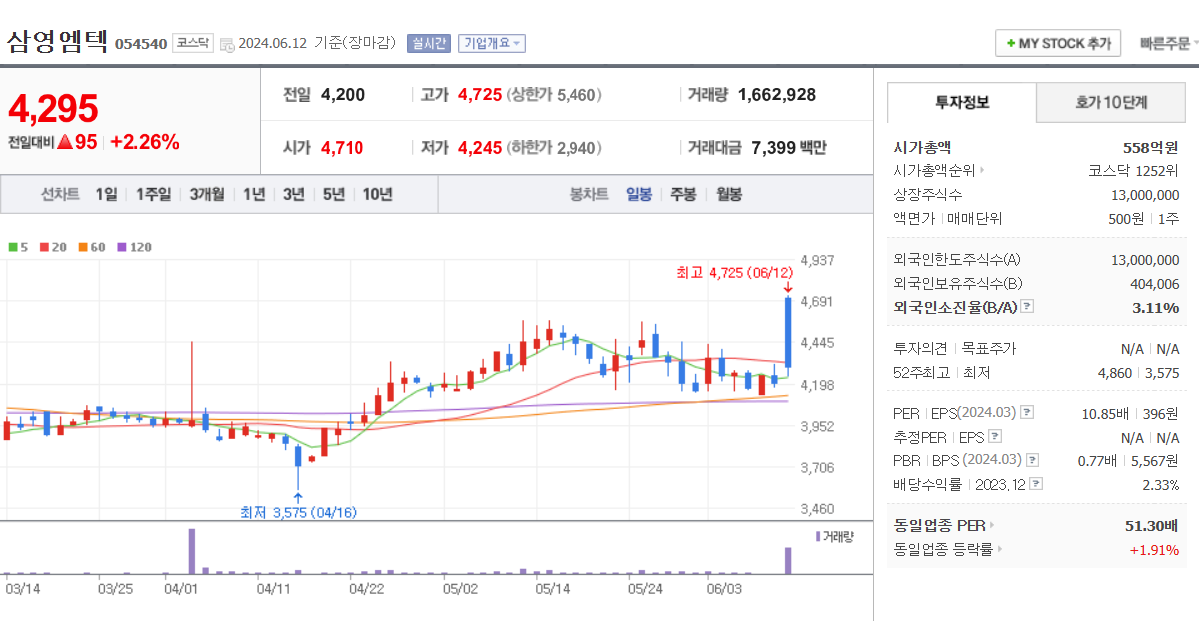Click the purple 거래량 legend marker
Viewport: 1199px width, 621px height.
coord(818,536)
